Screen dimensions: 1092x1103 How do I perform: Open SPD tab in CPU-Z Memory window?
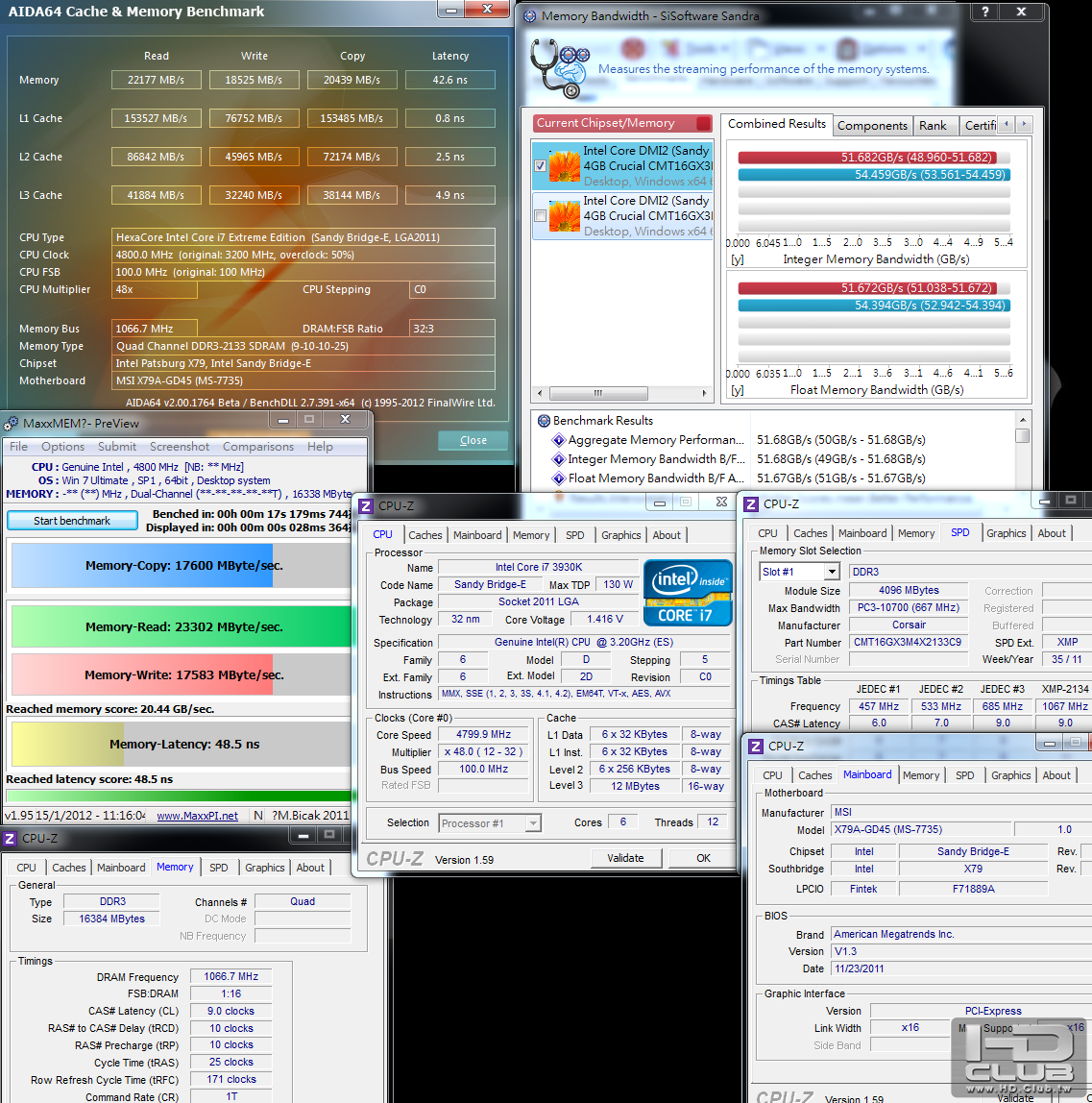(x=219, y=868)
